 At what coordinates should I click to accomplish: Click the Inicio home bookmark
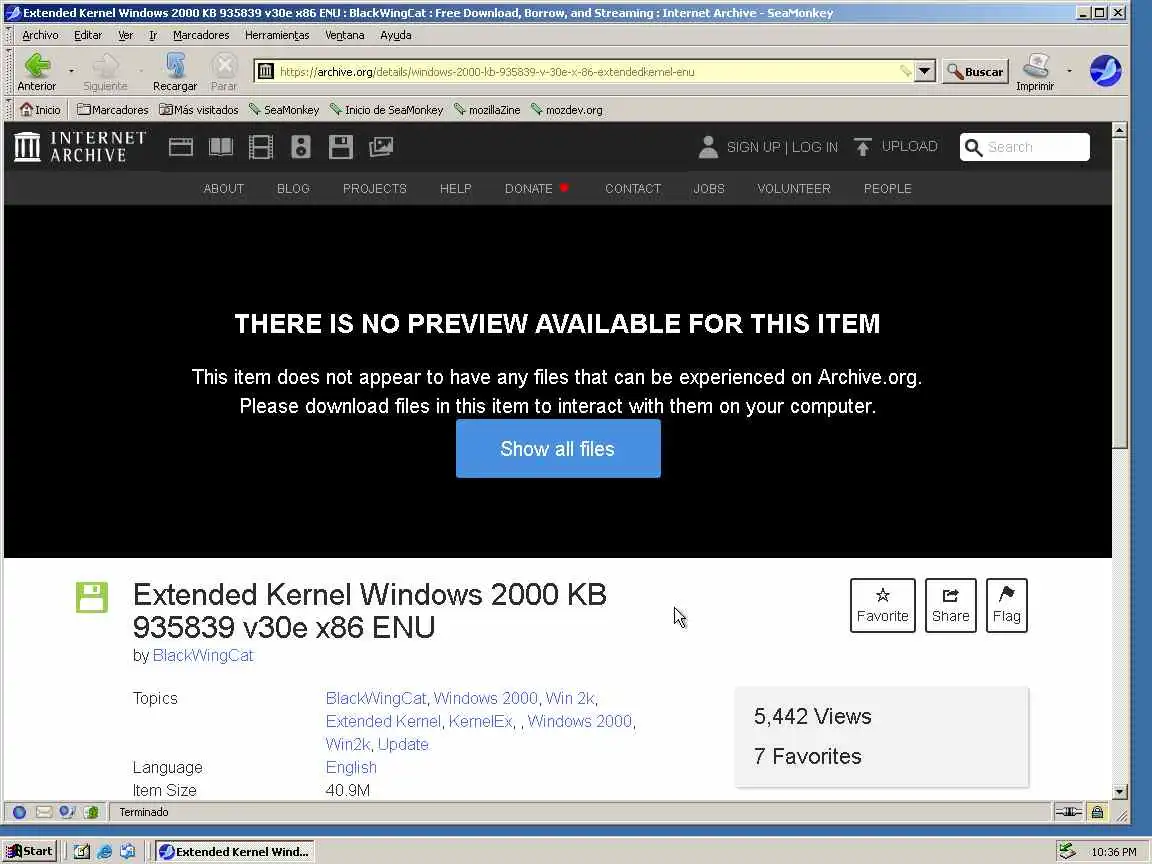click(40, 109)
